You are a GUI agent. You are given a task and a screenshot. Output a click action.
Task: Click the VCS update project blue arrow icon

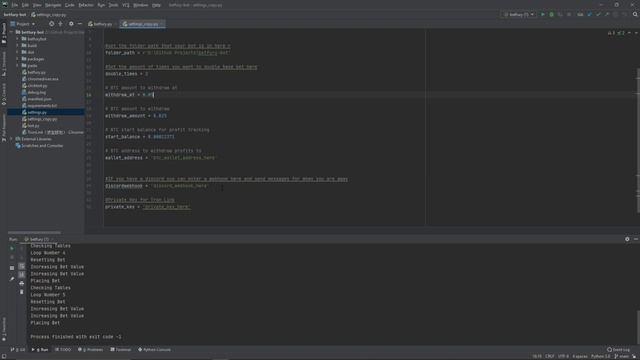point(589,14)
